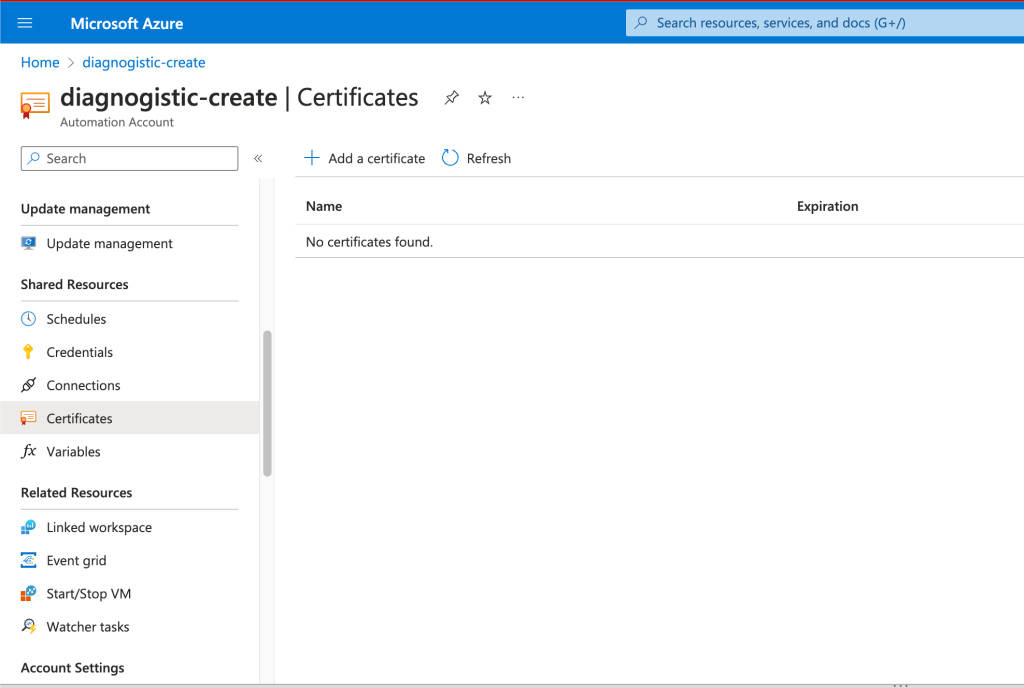This screenshot has height=688, width=1024.
Task: Click the Update management section heading
Action: (86, 209)
